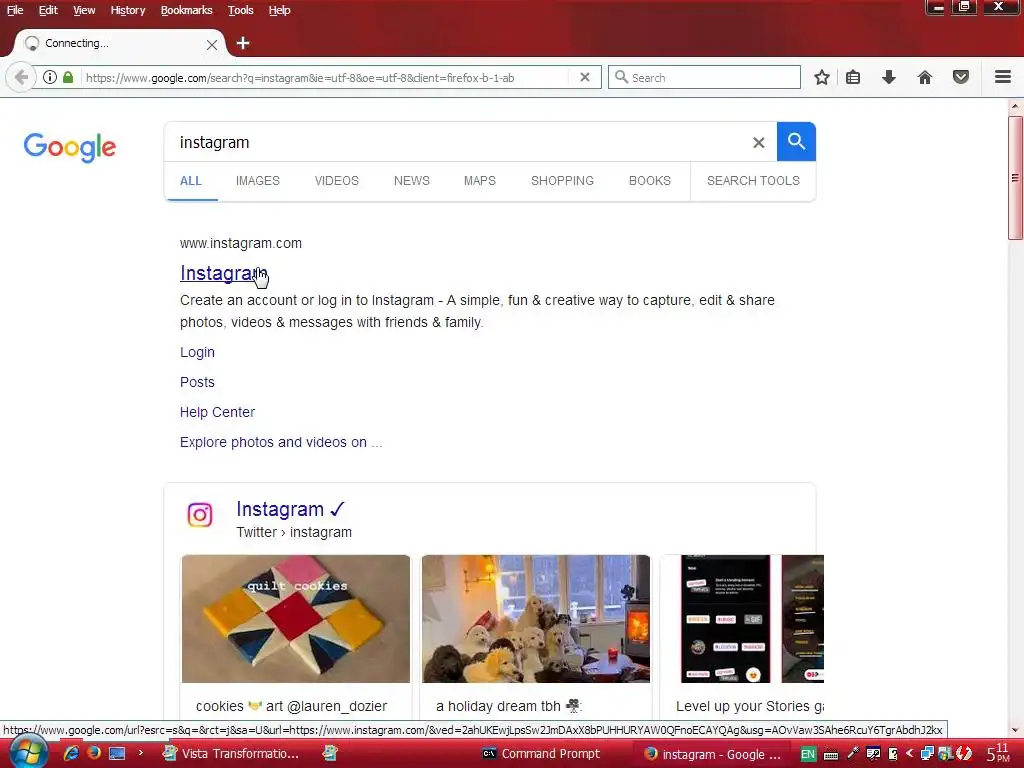
Task: Click the www.instagram.com URL text
Action: [x=240, y=243]
